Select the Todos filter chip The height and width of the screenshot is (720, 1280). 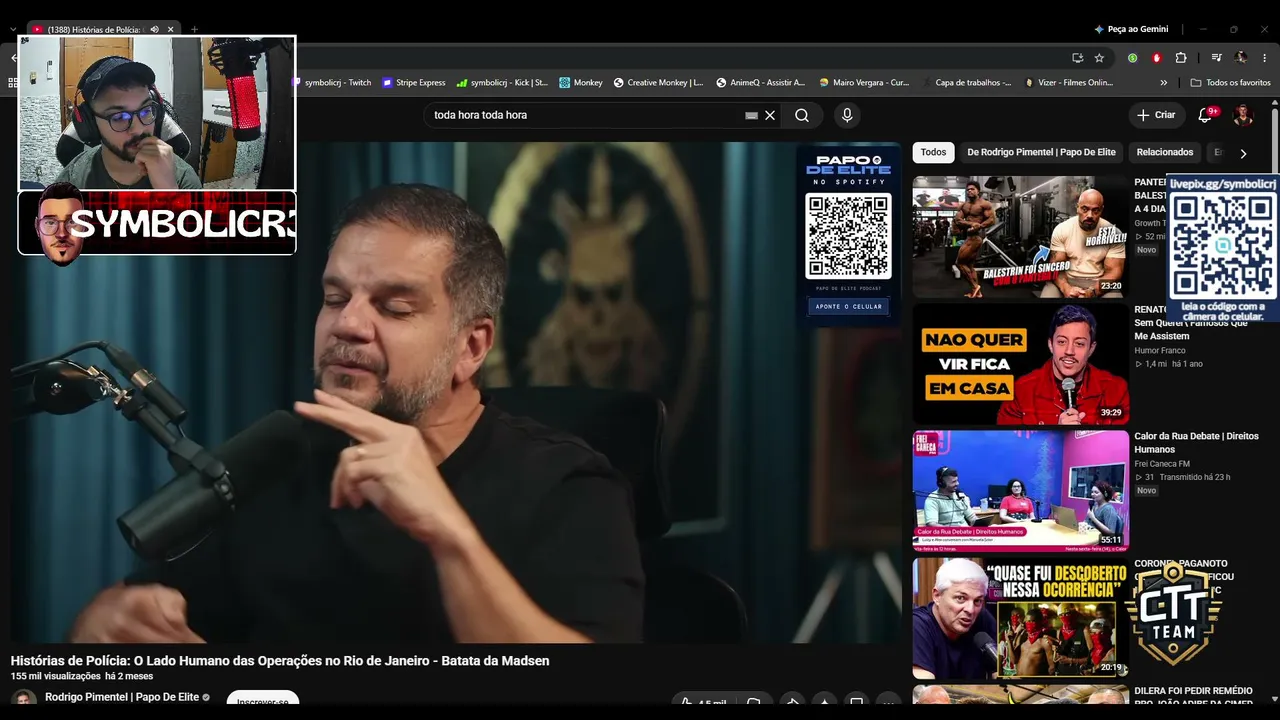pyautogui.click(x=933, y=152)
